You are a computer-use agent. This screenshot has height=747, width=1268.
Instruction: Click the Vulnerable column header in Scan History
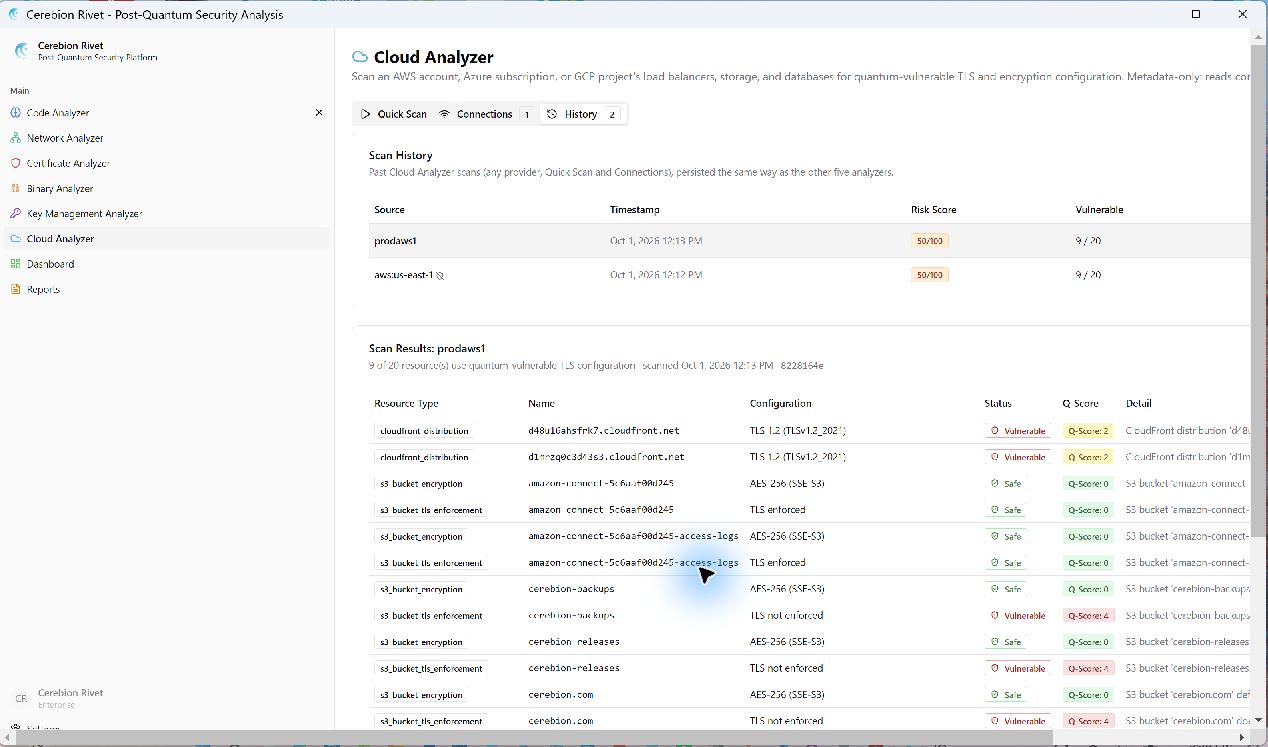tap(1099, 210)
